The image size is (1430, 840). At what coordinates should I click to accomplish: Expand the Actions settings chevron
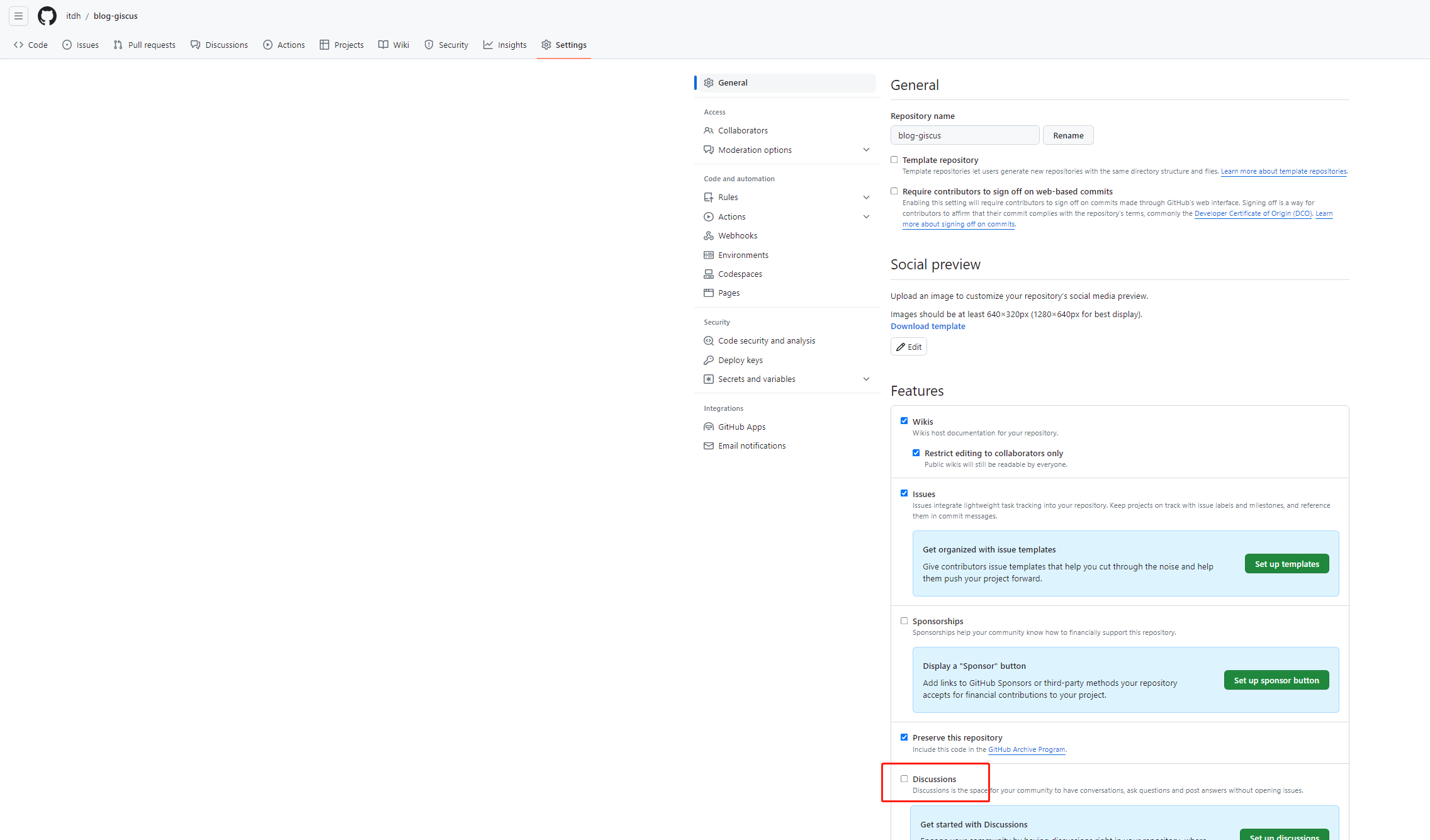tap(867, 216)
